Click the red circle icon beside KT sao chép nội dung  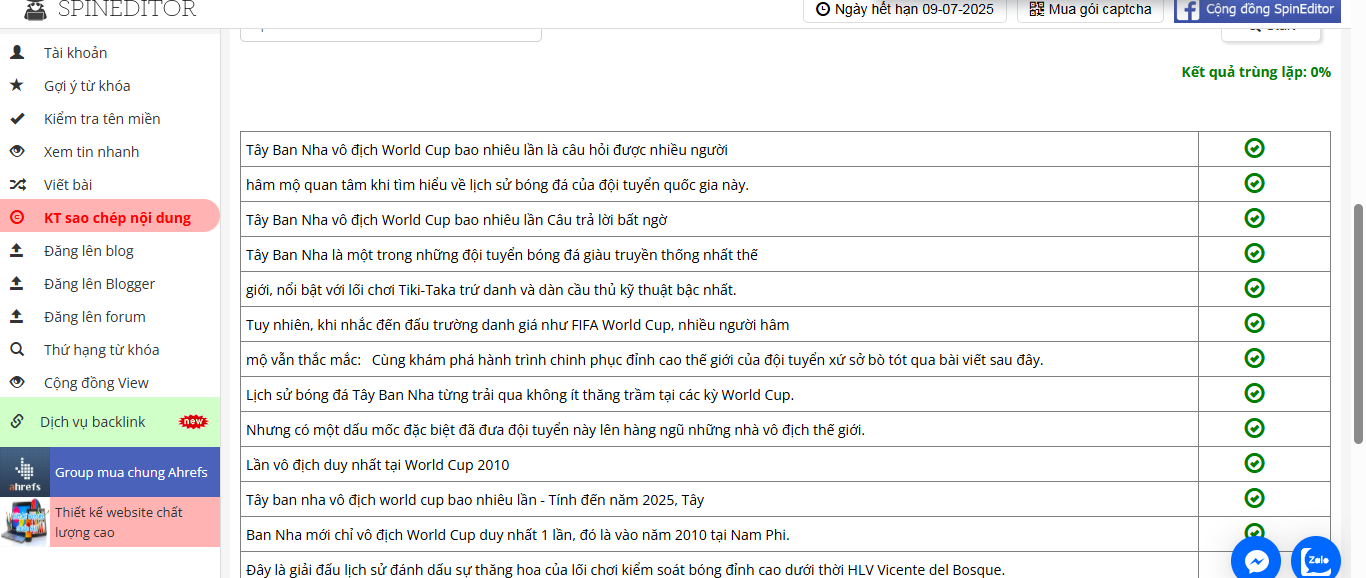(17, 217)
